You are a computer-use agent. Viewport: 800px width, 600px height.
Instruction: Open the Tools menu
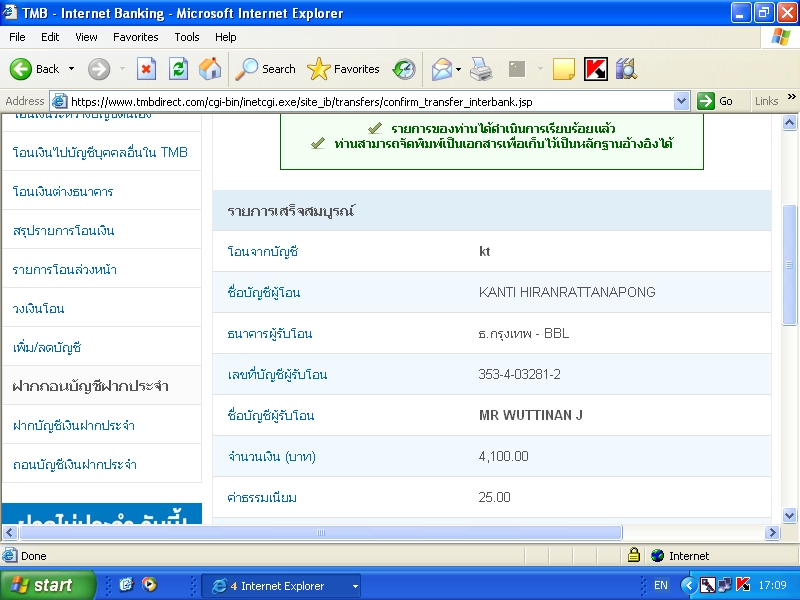click(x=187, y=37)
